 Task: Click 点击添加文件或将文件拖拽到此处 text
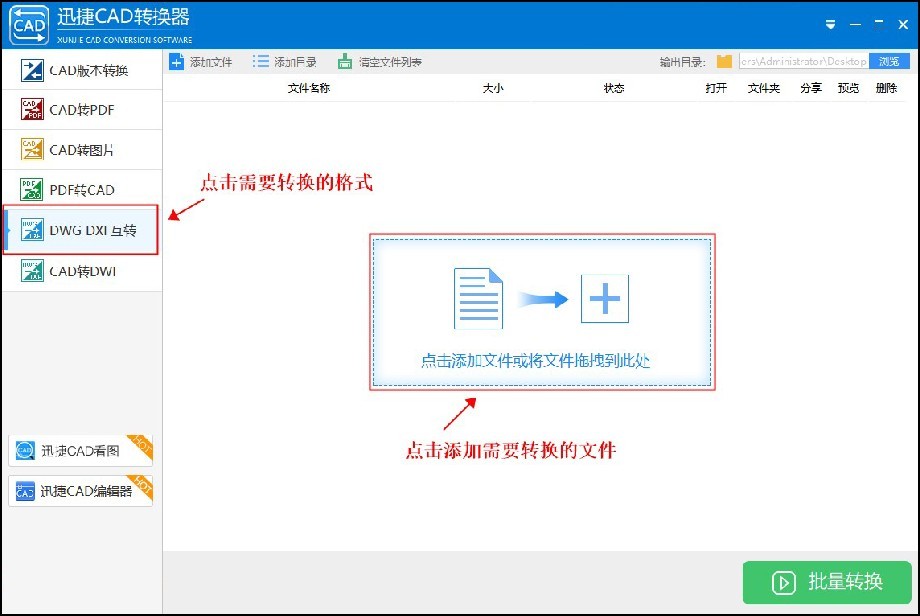[x=535, y=360]
